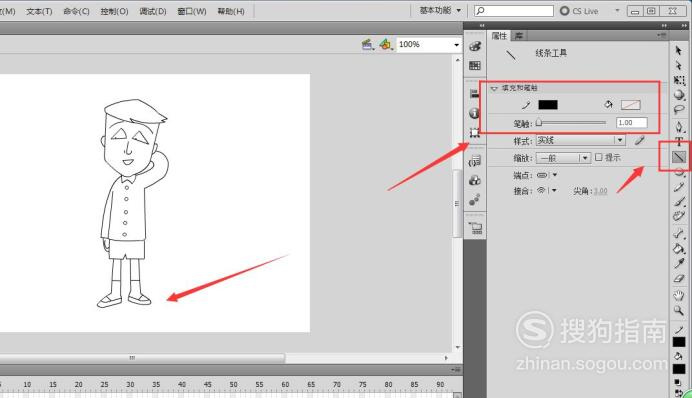Open the 基本功能 workspace switcher
Viewport: 692px width, 398px height.
440,10
